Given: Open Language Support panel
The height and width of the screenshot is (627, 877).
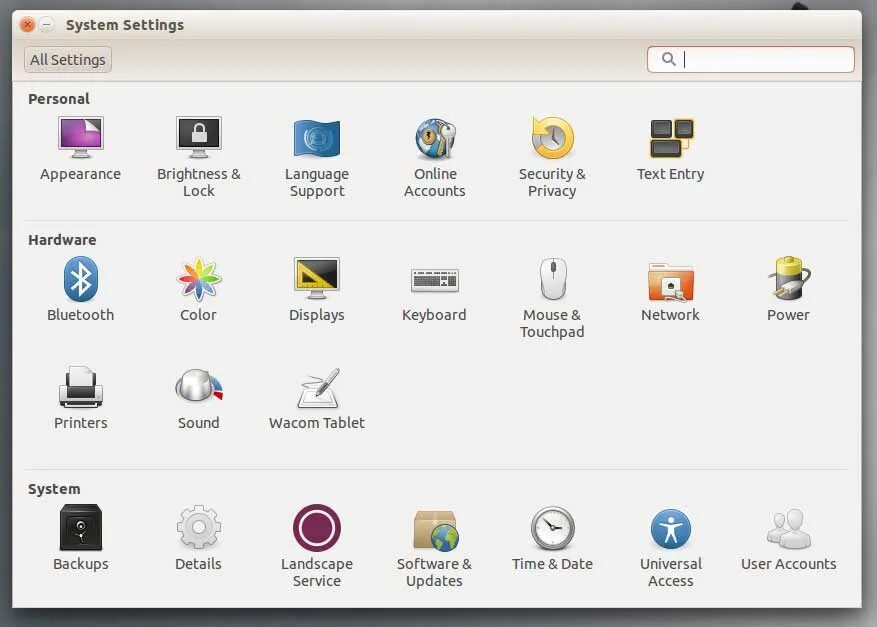Looking at the screenshot, I should pos(317,158).
